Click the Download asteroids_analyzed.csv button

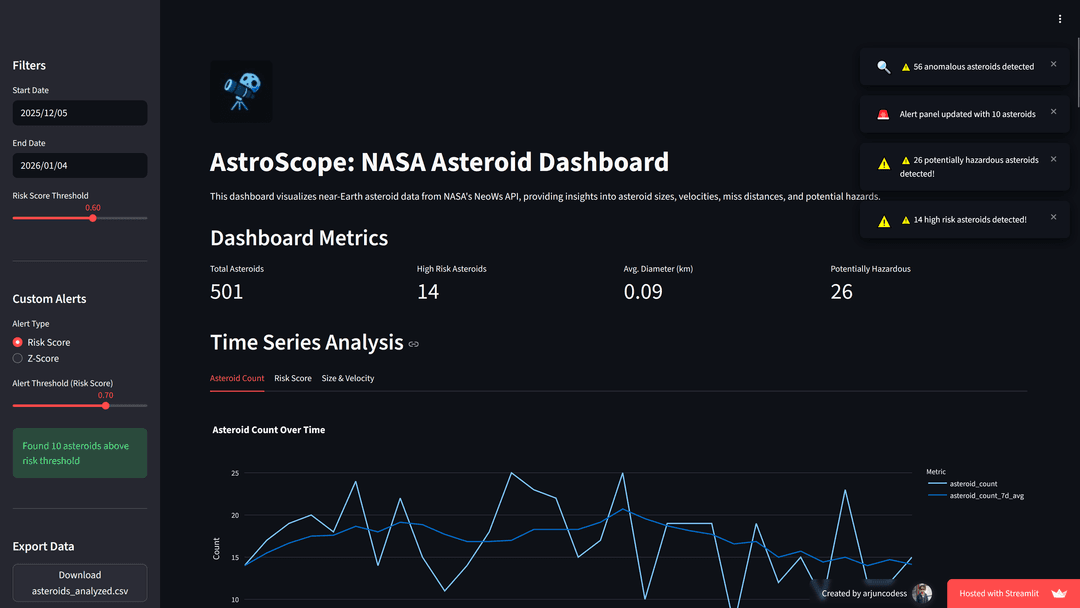79,582
